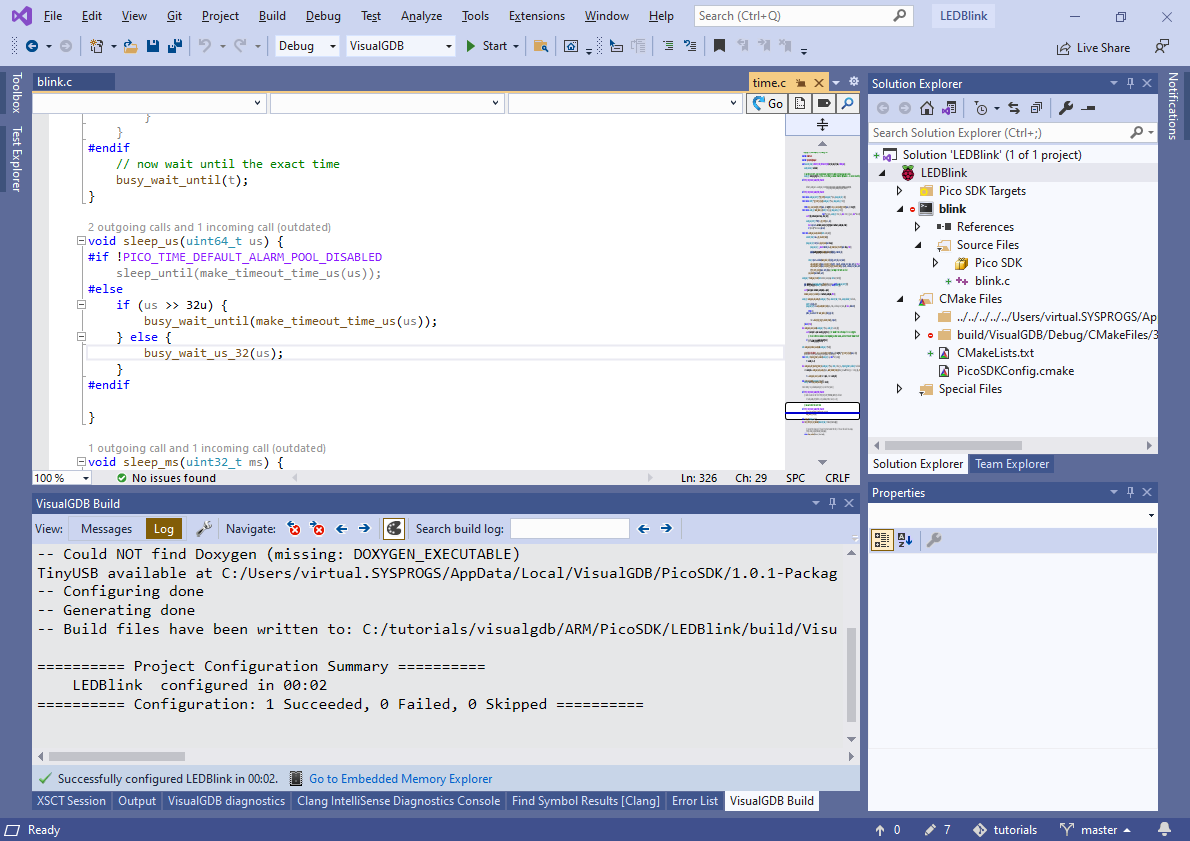1190x841 pixels.
Task: Click the Save All icon in toolbar
Action: point(175,46)
